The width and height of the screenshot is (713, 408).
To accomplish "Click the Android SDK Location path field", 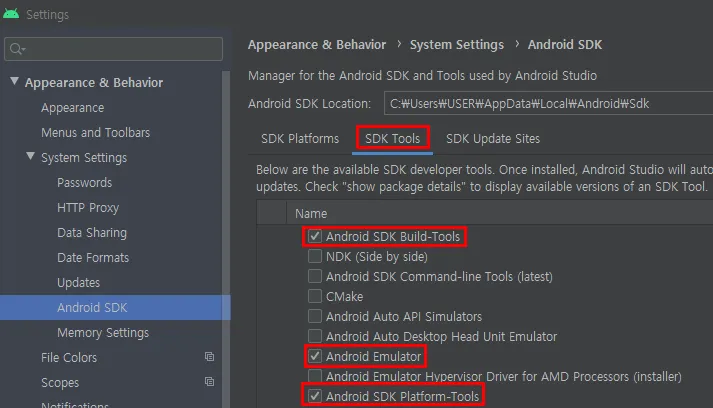I will (545, 103).
